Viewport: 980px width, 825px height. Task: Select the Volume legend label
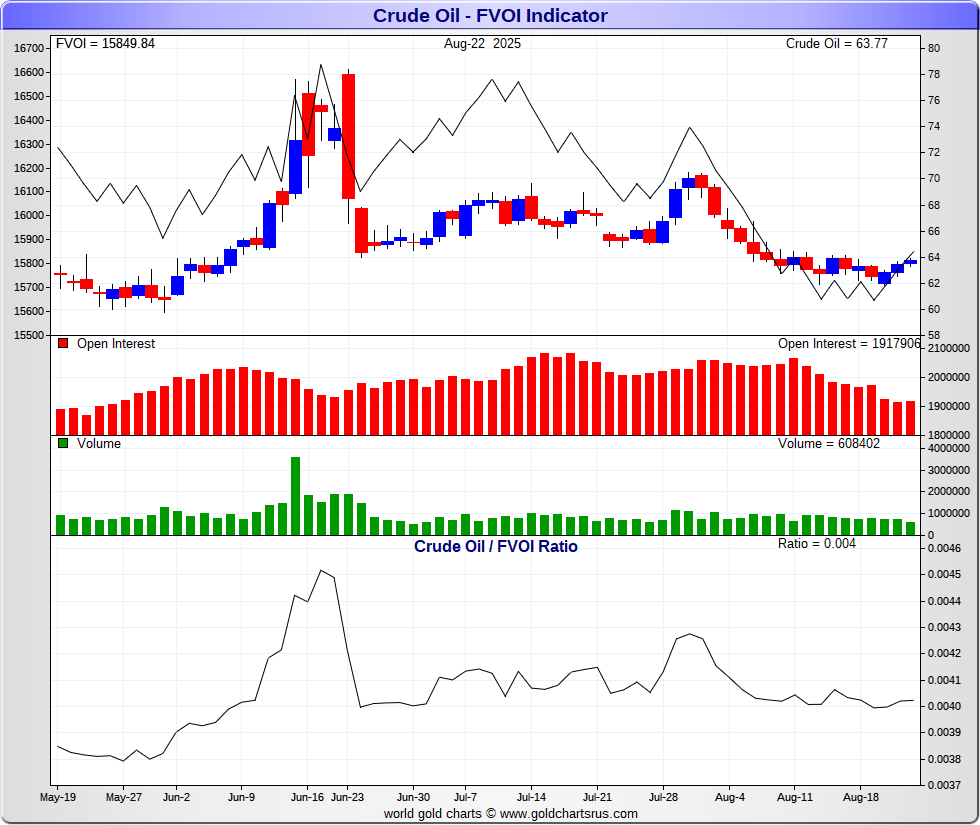[x=99, y=444]
